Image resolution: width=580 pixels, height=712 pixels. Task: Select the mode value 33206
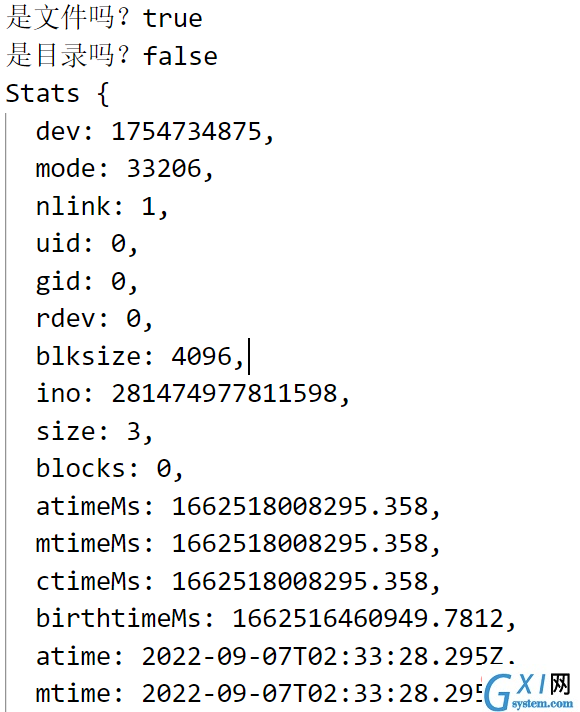coord(164,168)
